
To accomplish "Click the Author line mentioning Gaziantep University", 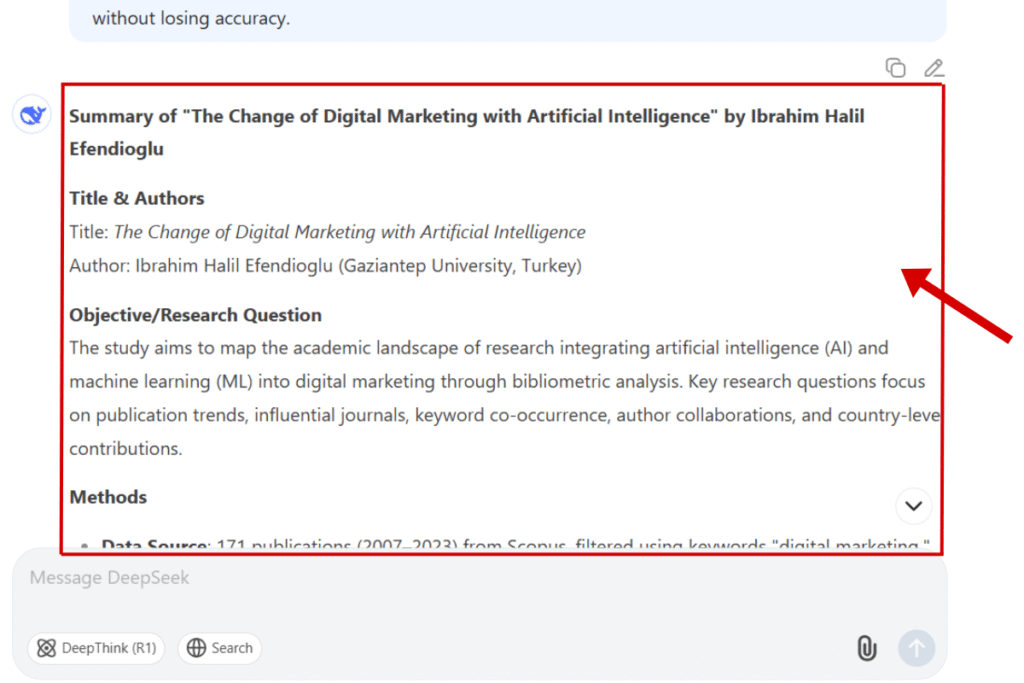I will pos(325,266).
